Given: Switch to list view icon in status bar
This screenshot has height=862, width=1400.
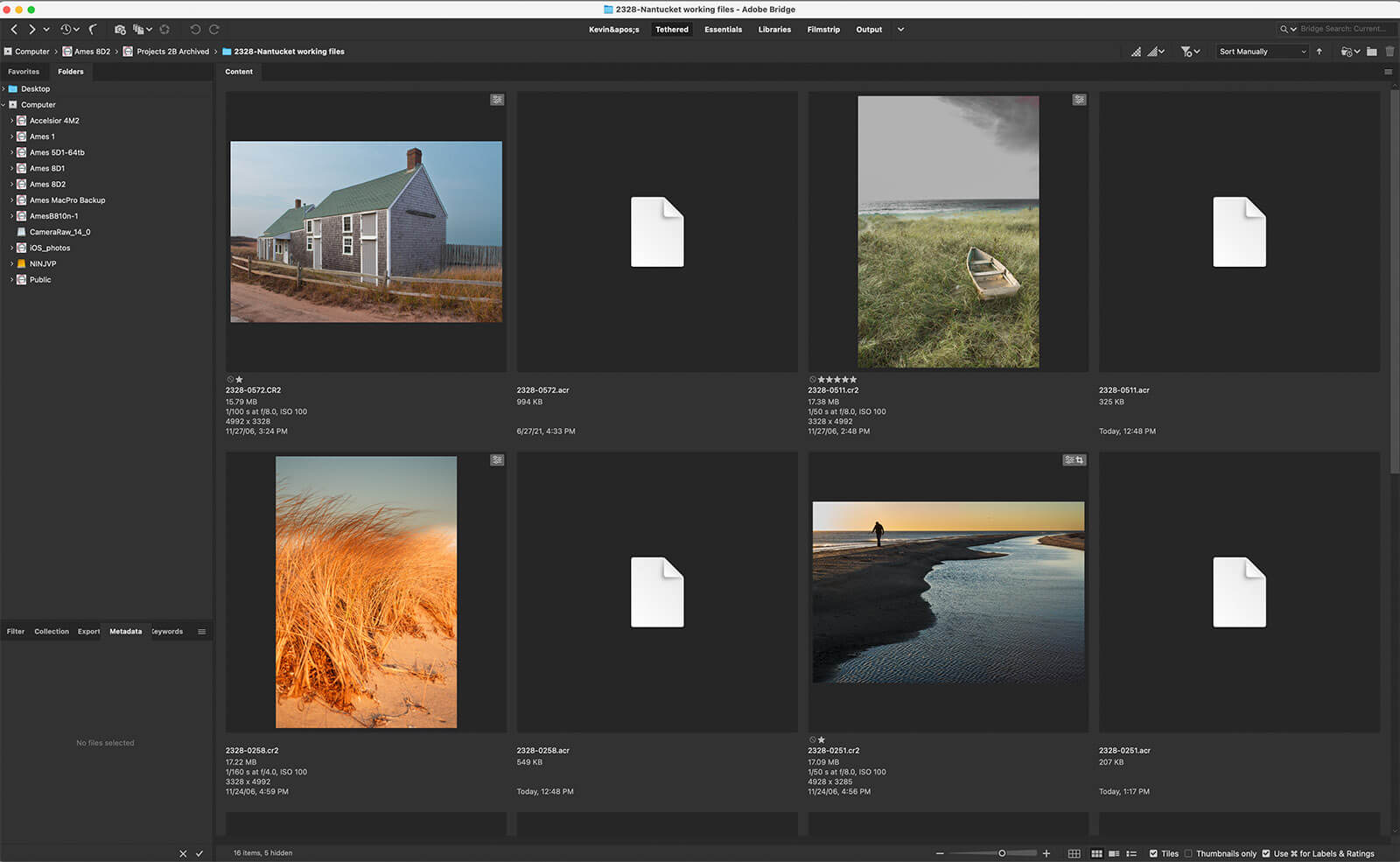Looking at the screenshot, I should pos(1131,853).
